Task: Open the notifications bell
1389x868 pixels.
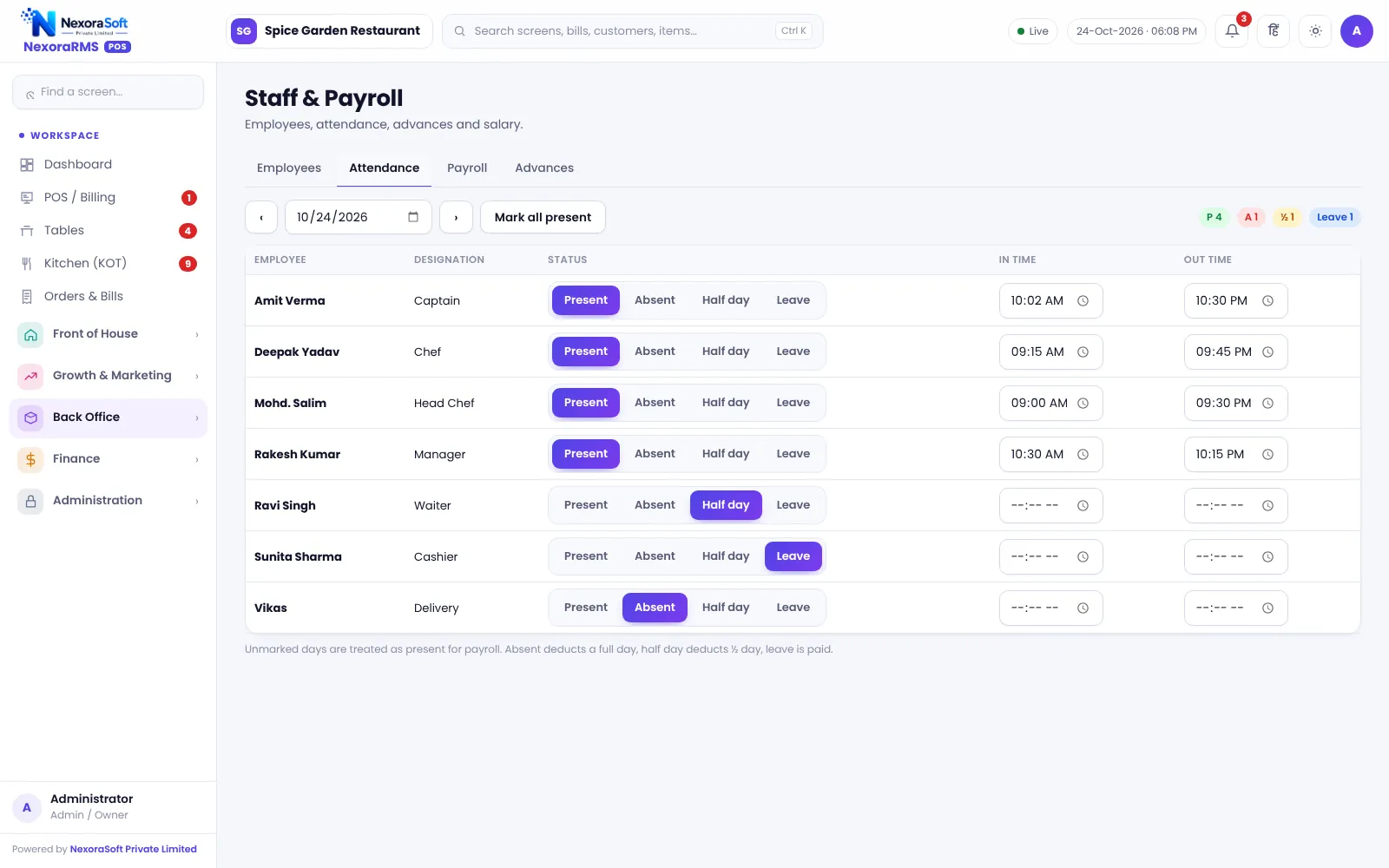Action: pos(1232,31)
